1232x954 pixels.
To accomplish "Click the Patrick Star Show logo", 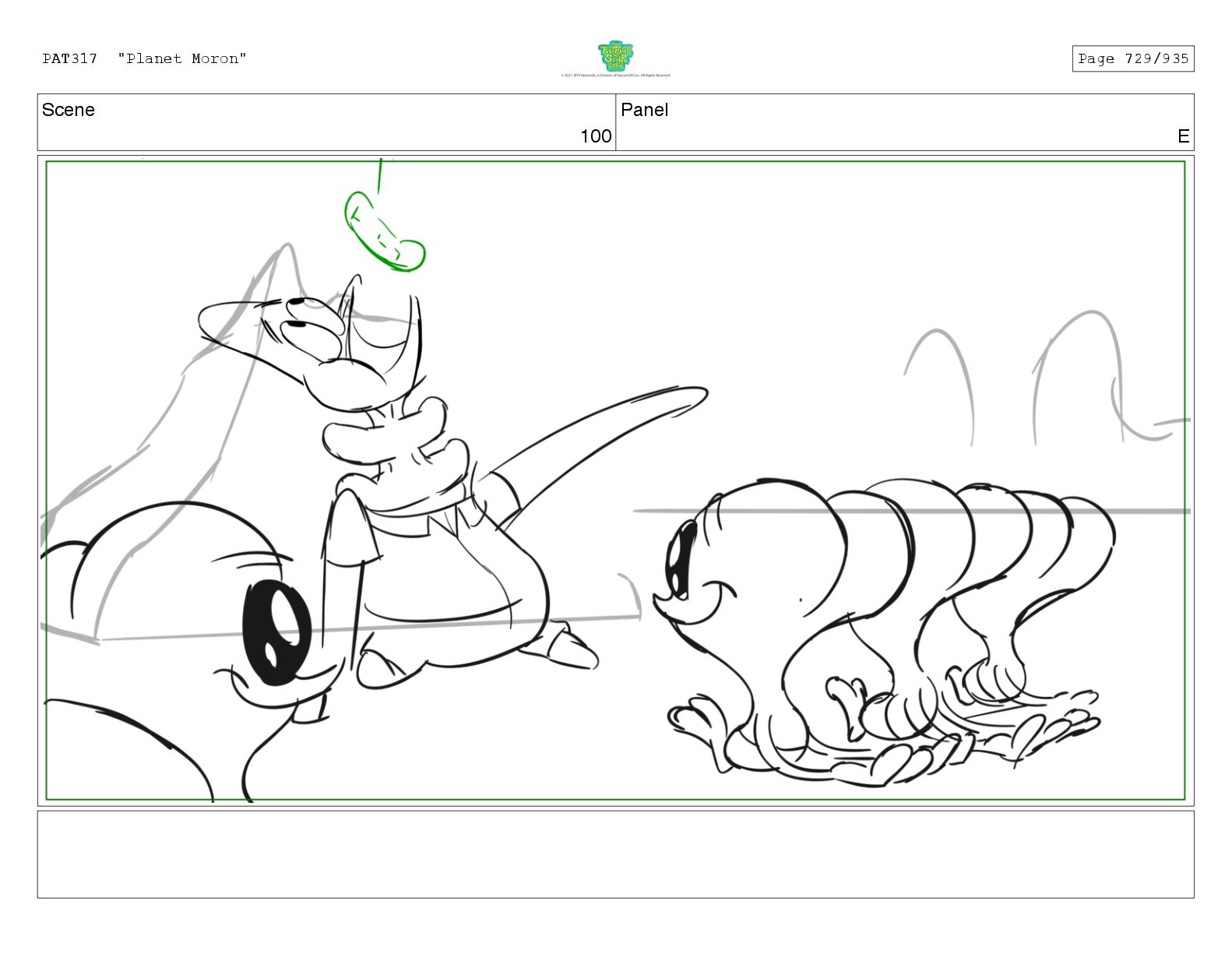I will [615, 56].
